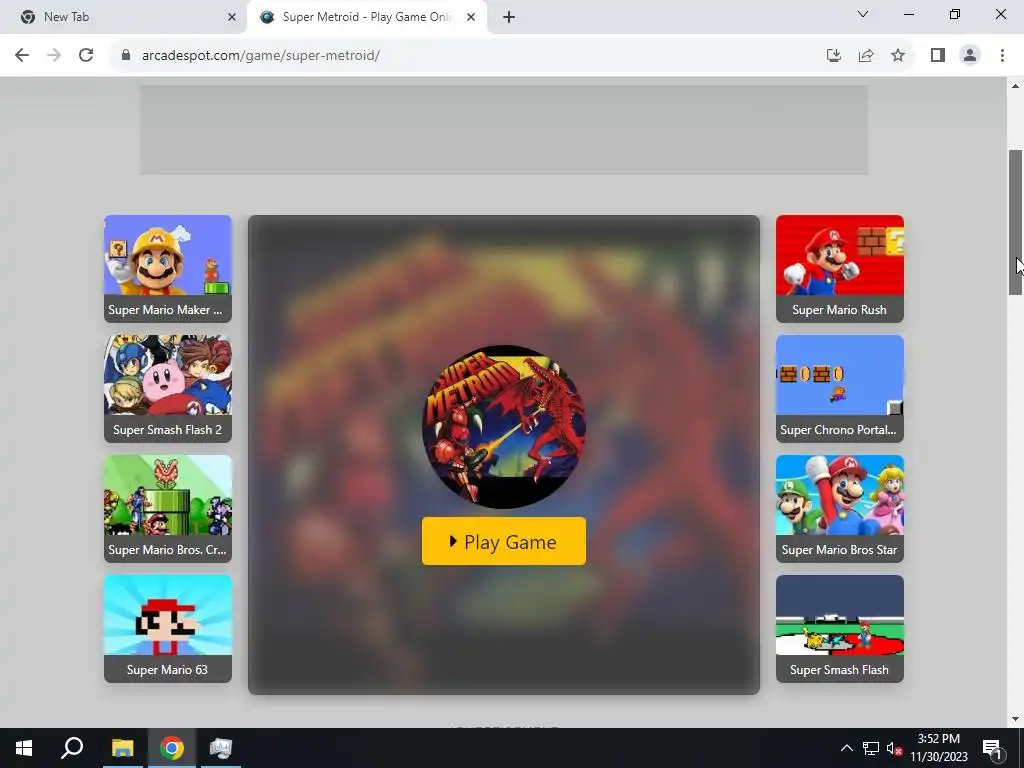
Task: Open the clock showing 3:52 PM
Action: click(x=938, y=748)
